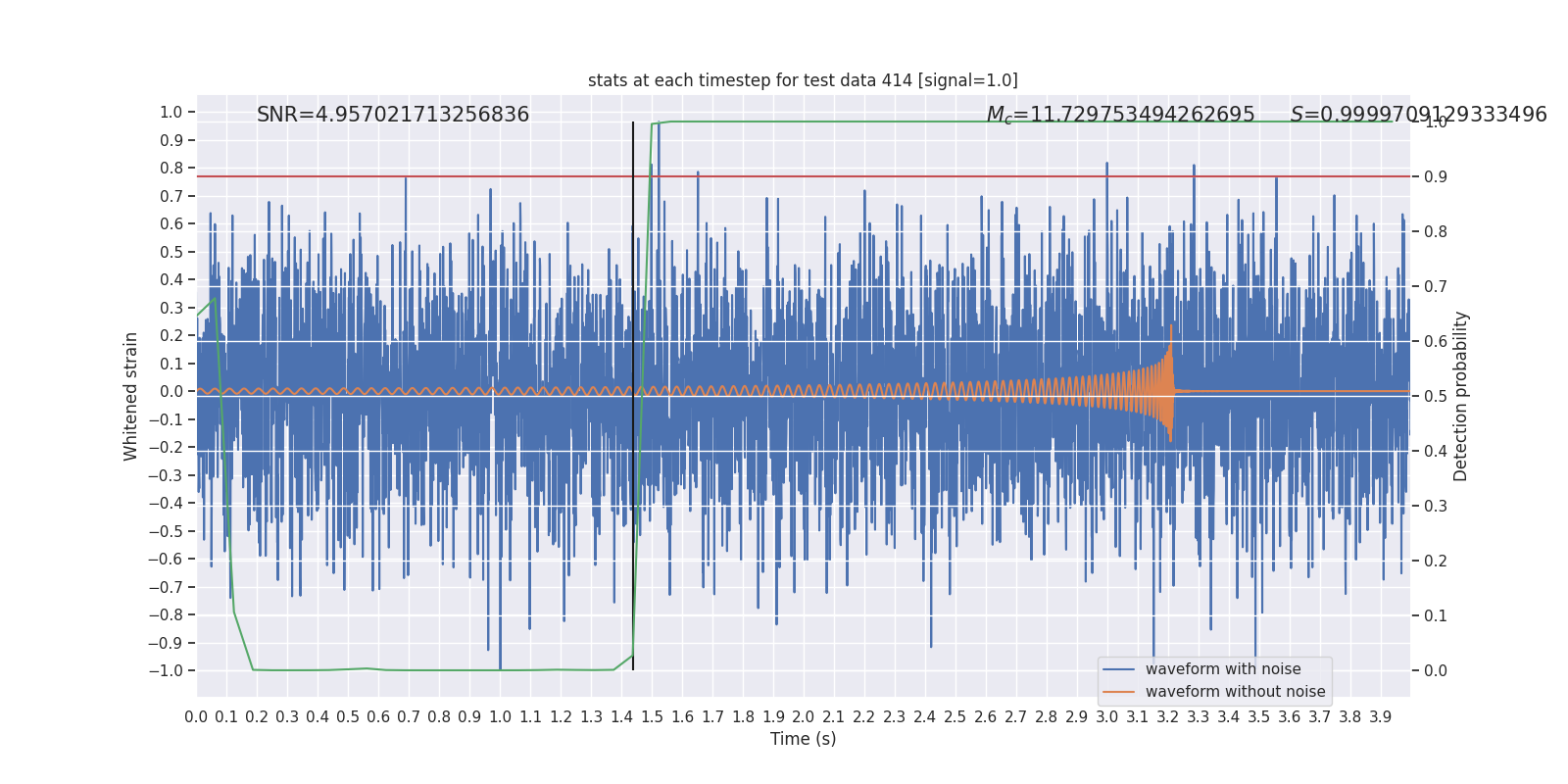Click "waveform with noise" legend entry

click(1223, 669)
